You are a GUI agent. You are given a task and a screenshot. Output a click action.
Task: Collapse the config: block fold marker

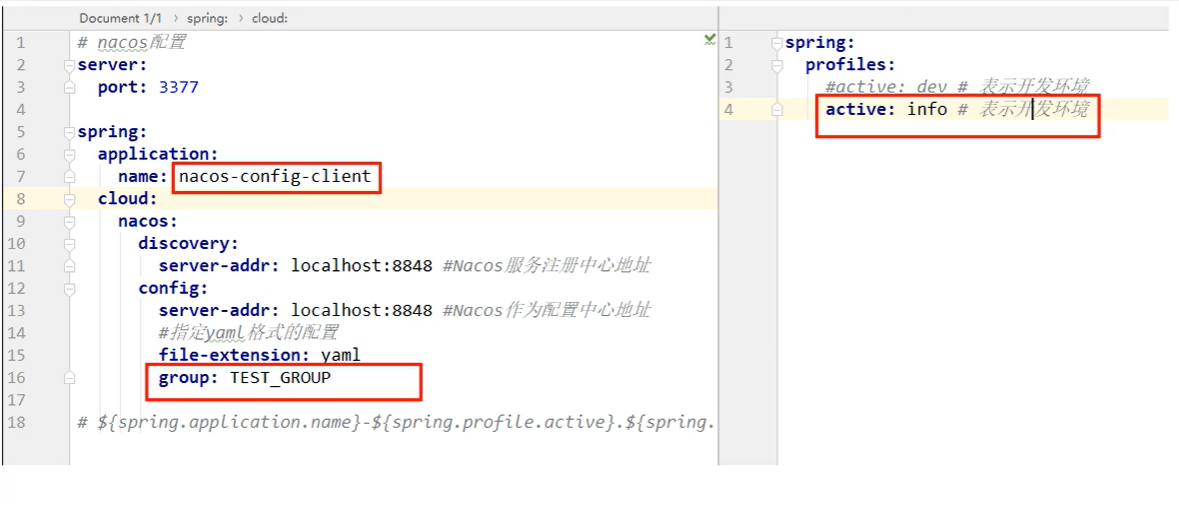point(70,289)
